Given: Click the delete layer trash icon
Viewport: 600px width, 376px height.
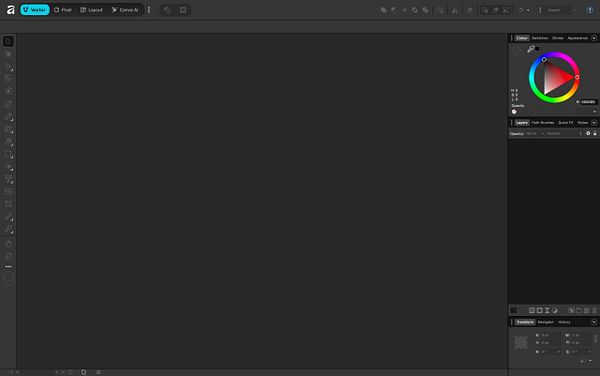Looking at the screenshot, I should tap(594, 310).
